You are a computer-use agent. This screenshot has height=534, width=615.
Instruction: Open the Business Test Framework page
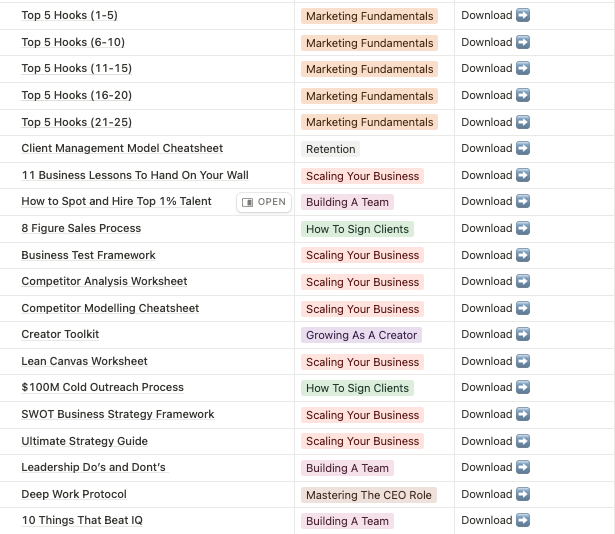88,255
